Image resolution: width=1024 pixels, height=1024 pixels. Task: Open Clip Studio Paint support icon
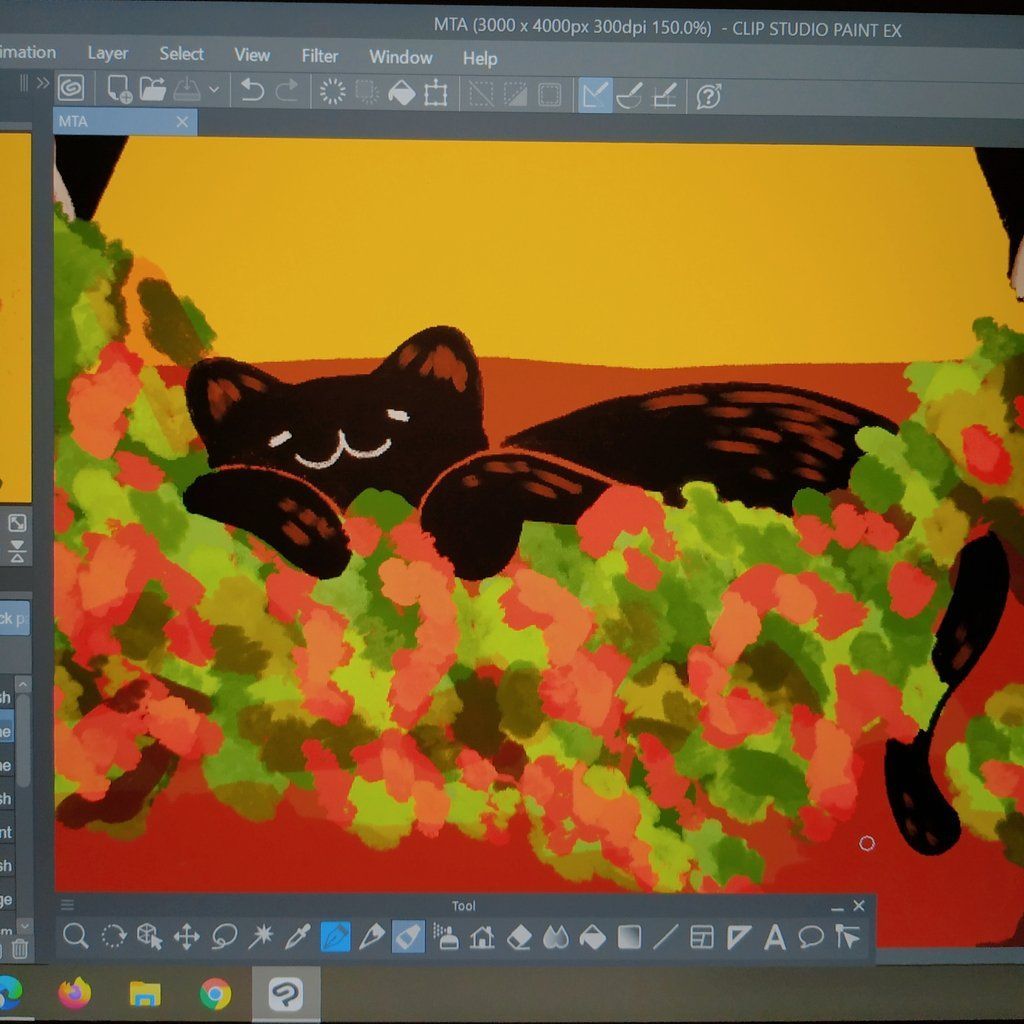tap(709, 97)
